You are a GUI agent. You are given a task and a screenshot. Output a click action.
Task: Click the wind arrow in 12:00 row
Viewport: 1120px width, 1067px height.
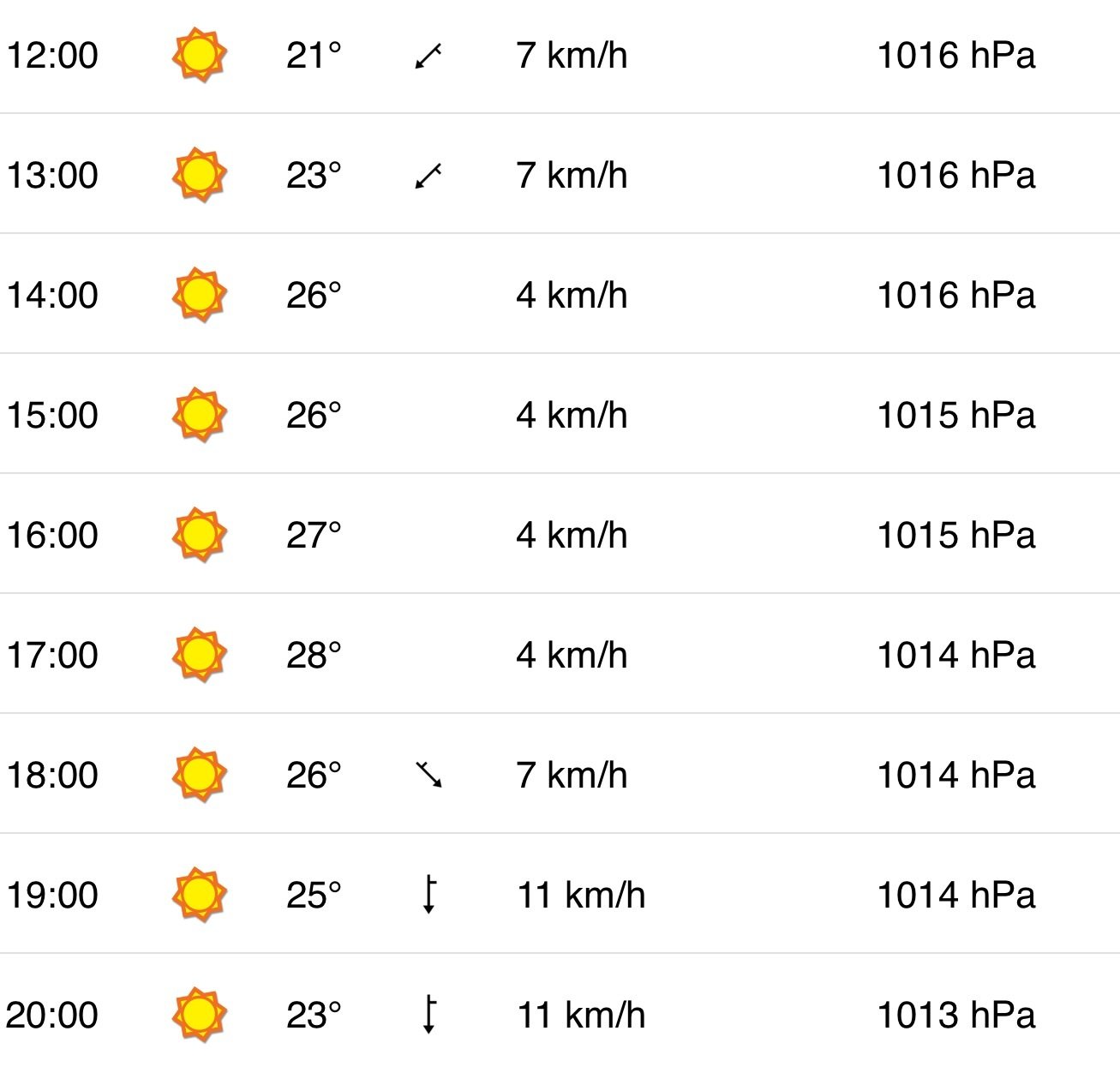pyautogui.click(x=428, y=57)
